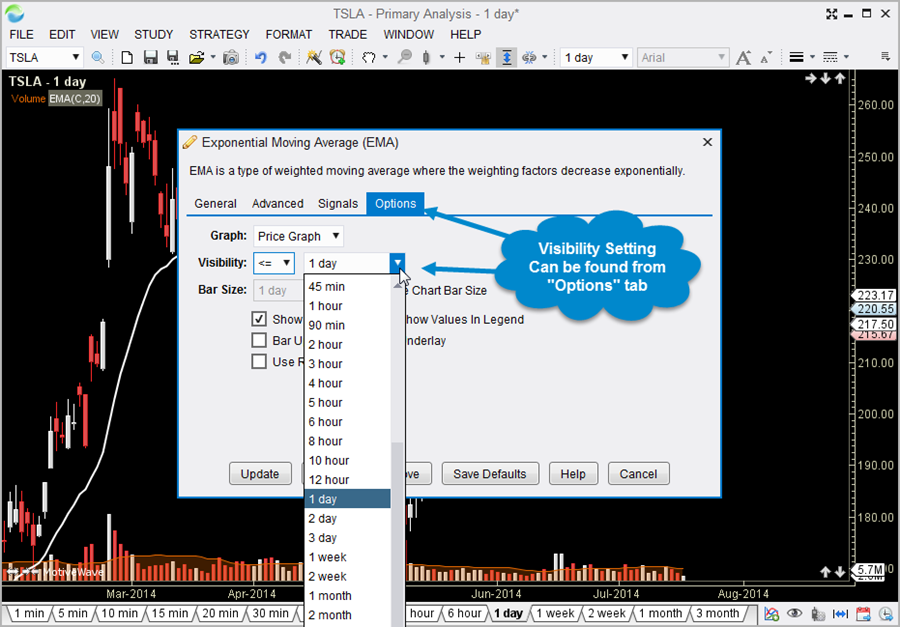Click the gray redo arrow icon
The height and width of the screenshot is (627, 900).
click(284, 57)
